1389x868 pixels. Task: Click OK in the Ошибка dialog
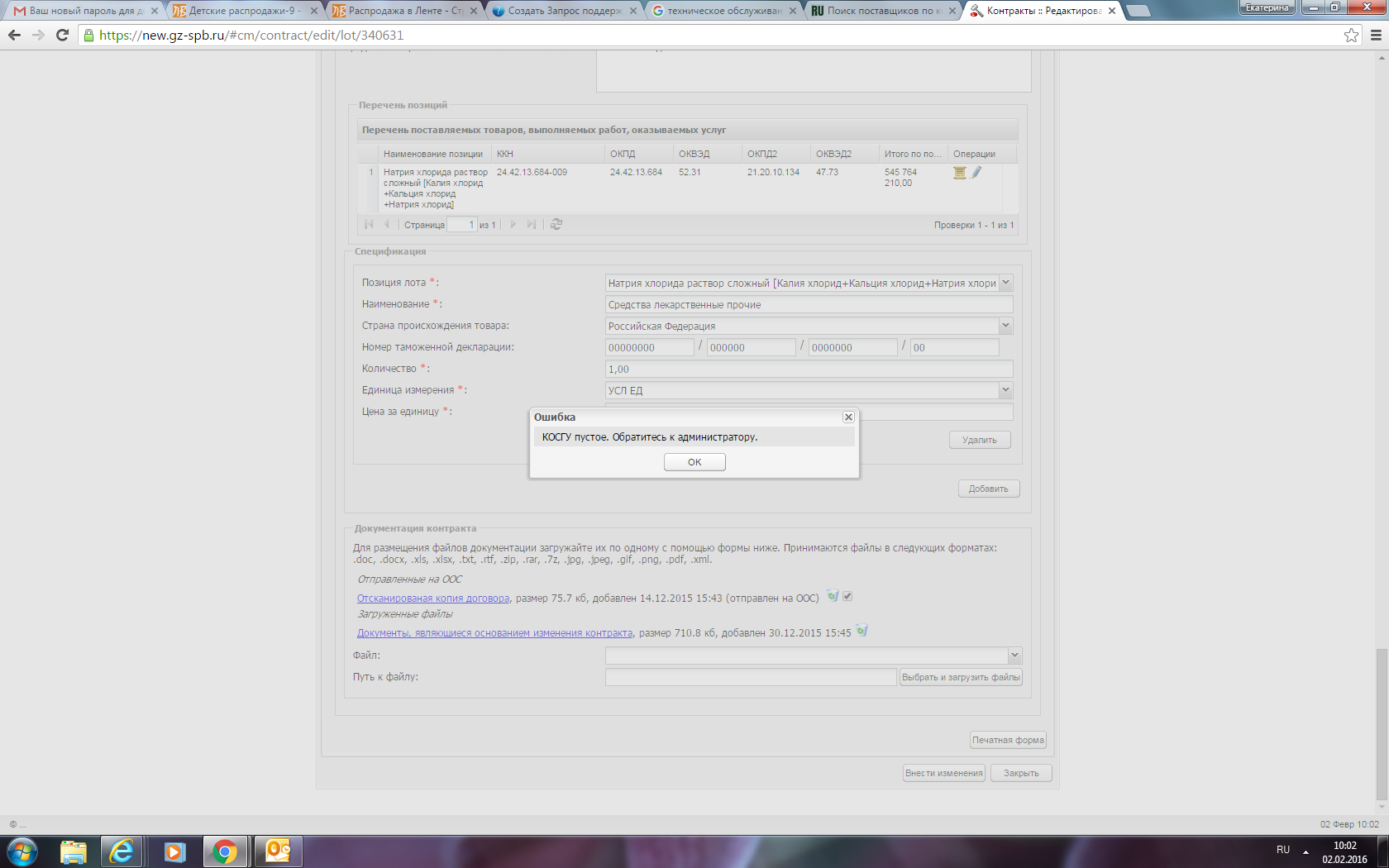694,462
